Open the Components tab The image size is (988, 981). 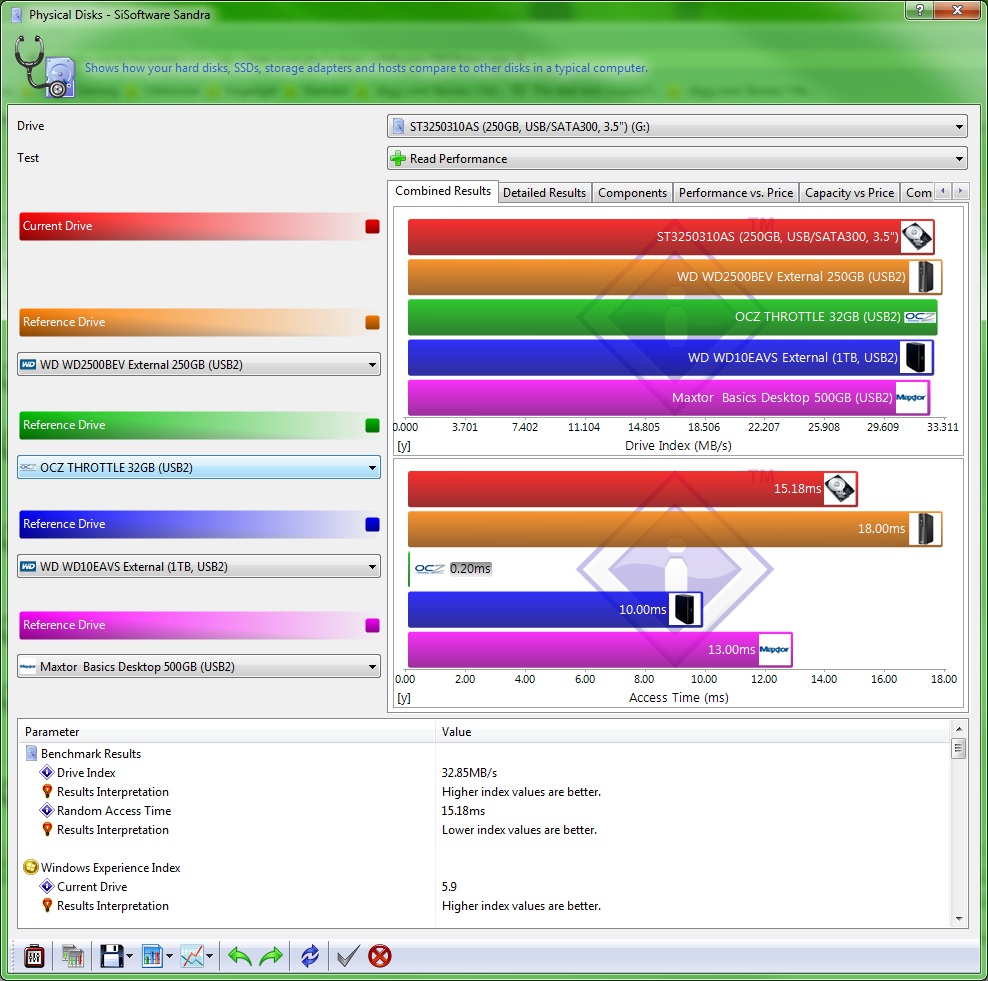(x=632, y=193)
